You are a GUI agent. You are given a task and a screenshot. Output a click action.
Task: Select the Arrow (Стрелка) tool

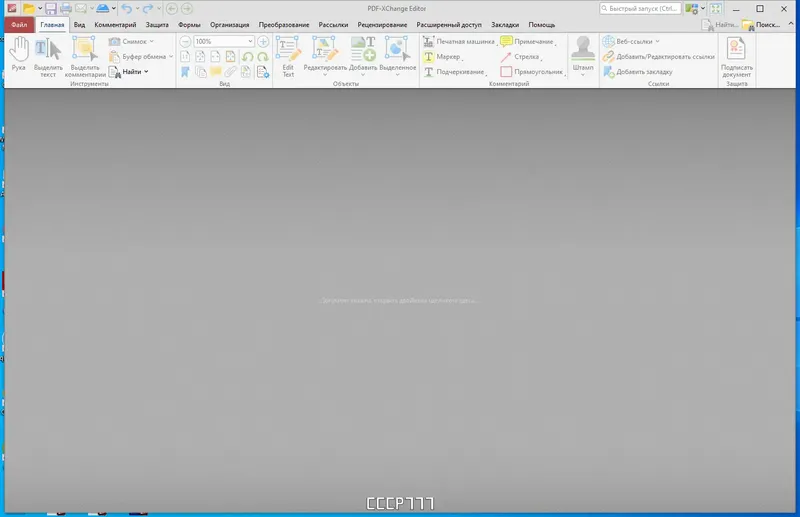[520, 57]
